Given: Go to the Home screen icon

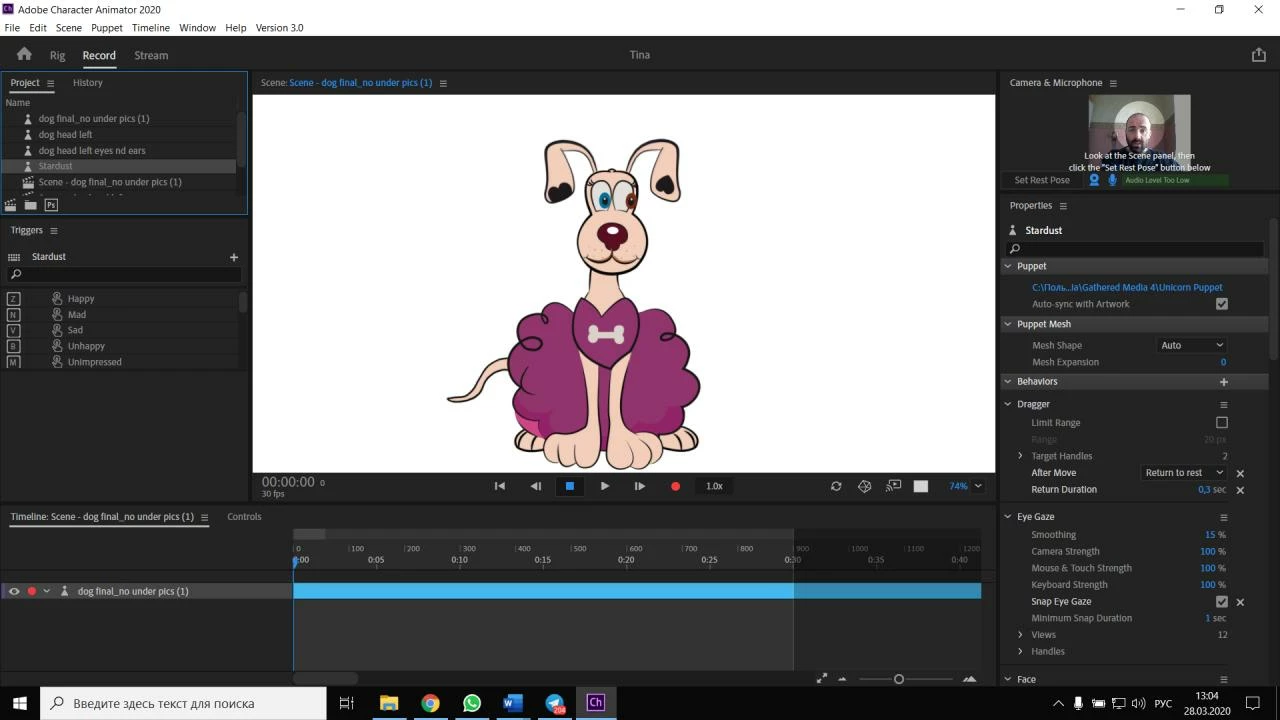Looking at the screenshot, I should click(x=24, y=55).
